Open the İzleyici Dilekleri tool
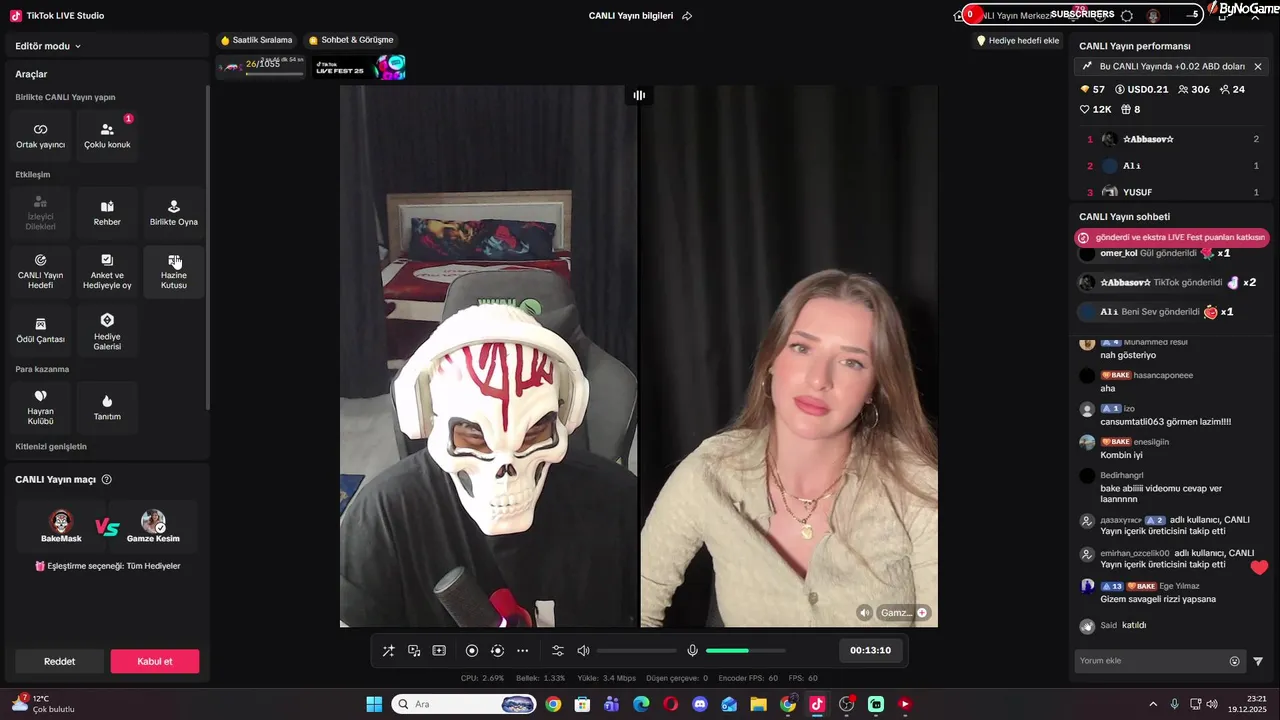This screenshot has height=720, width=1280. (40, 213)
